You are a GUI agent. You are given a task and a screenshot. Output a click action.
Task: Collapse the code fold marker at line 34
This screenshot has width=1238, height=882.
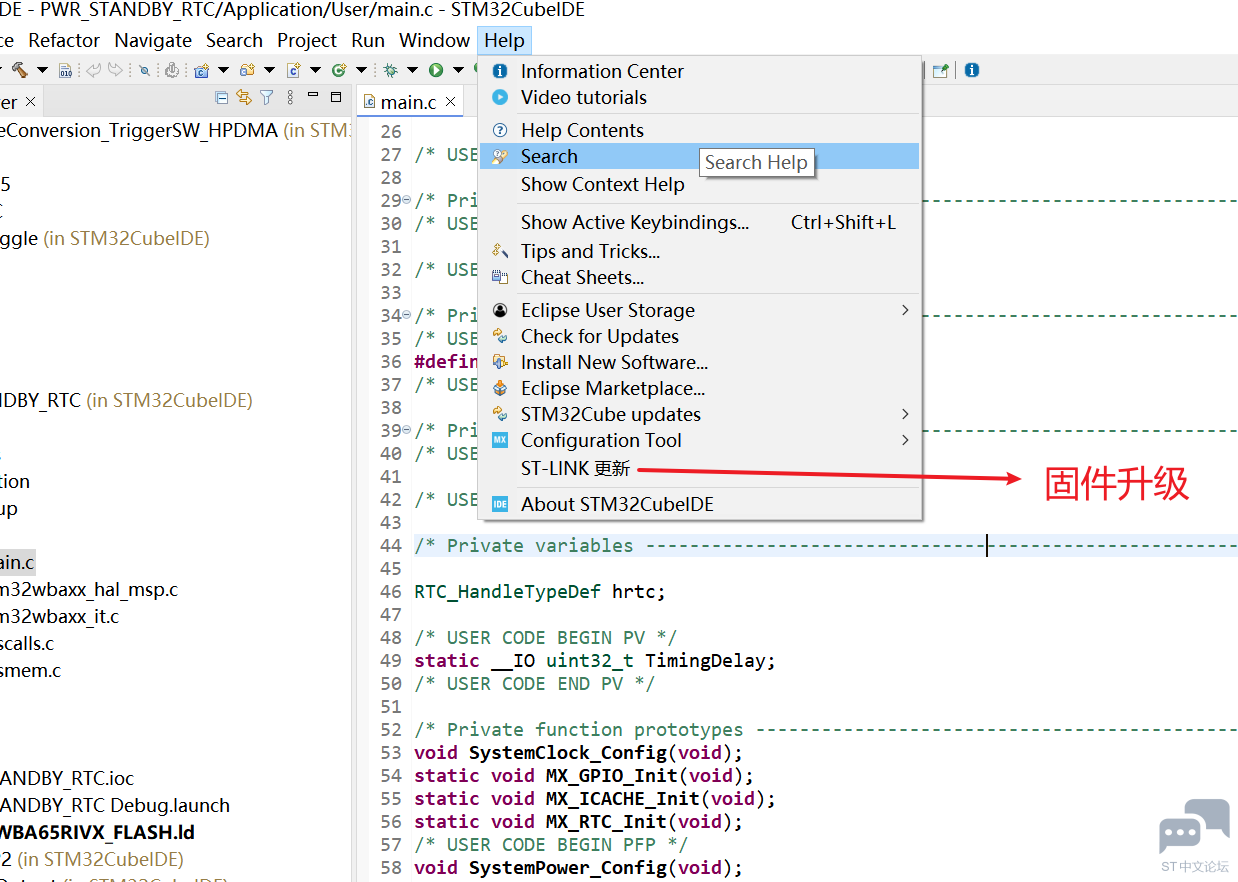(x=406, y=315)
